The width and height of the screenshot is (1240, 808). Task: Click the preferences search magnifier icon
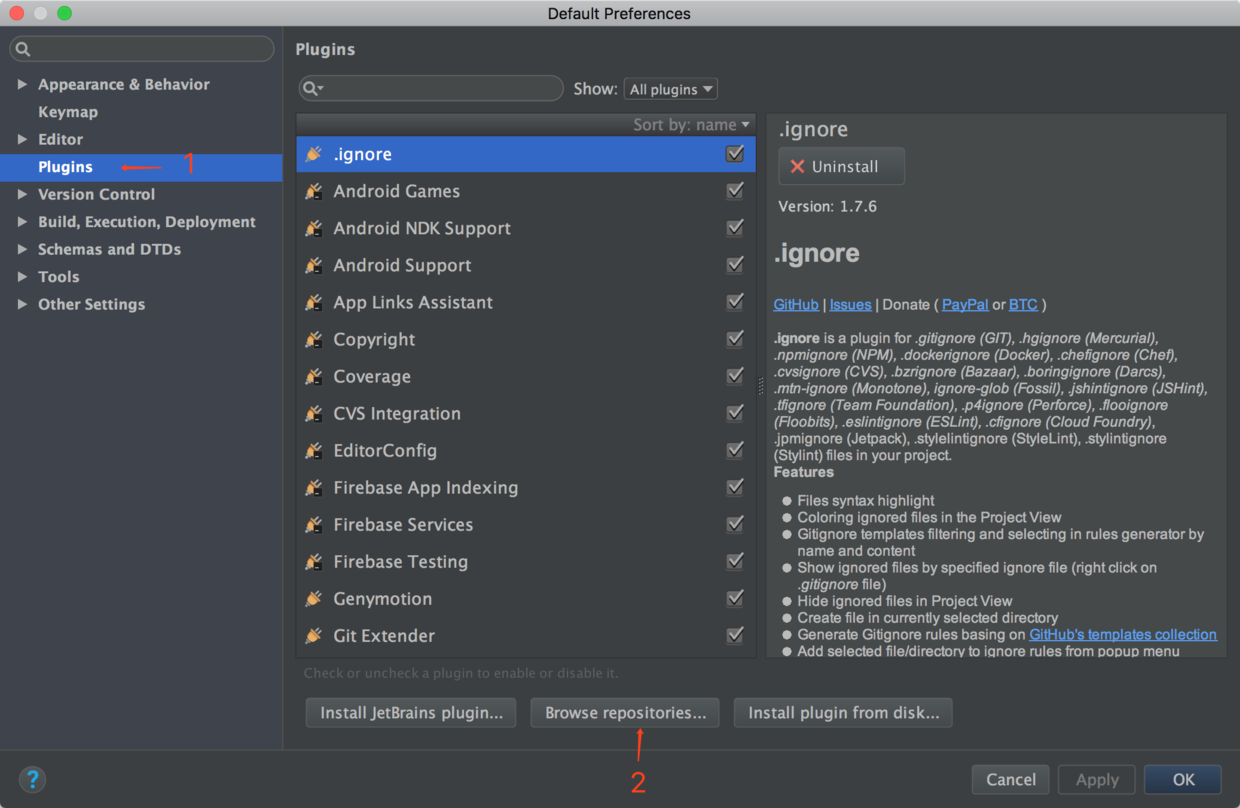(x=23, y=49)
